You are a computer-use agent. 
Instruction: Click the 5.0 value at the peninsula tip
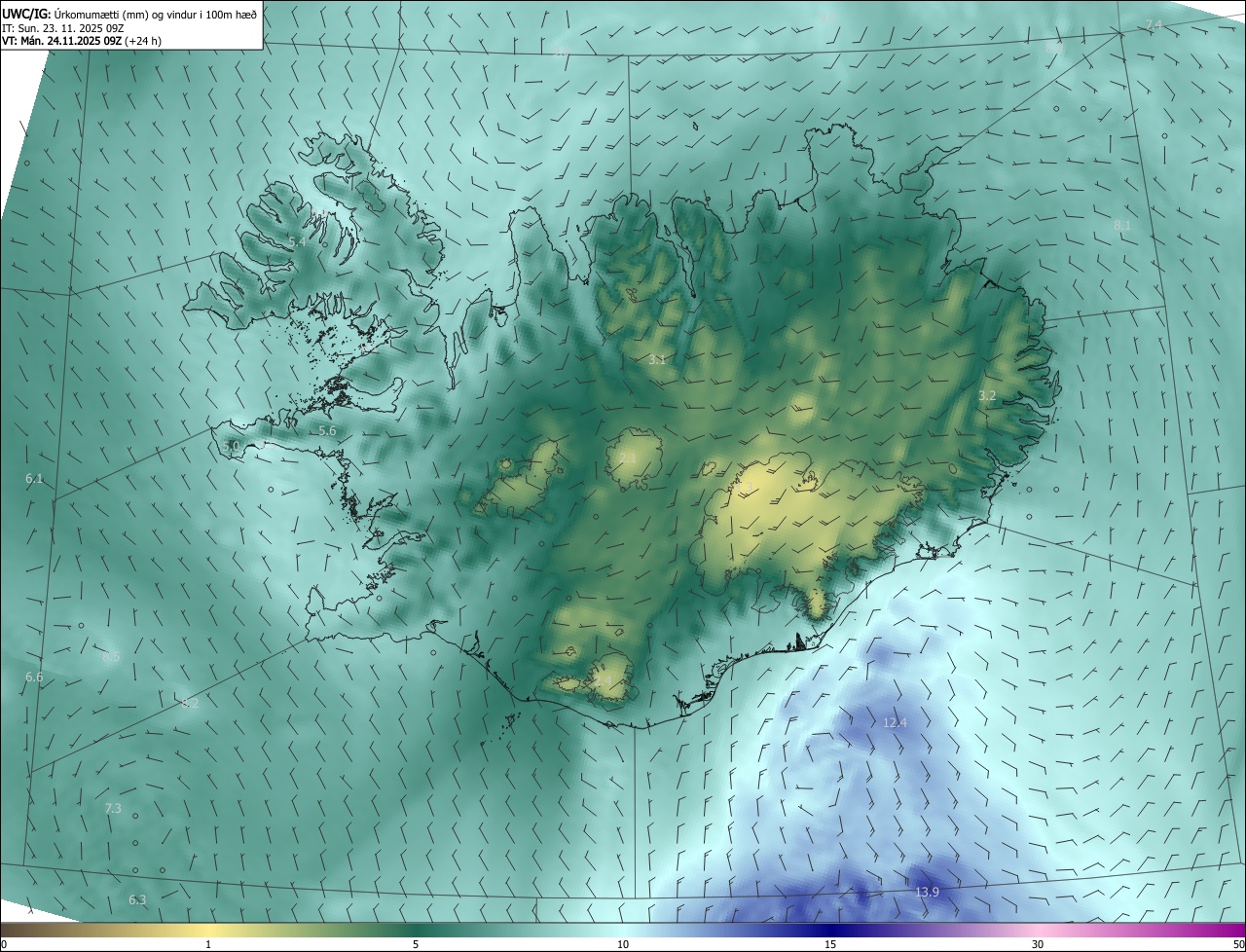(231, 446)
